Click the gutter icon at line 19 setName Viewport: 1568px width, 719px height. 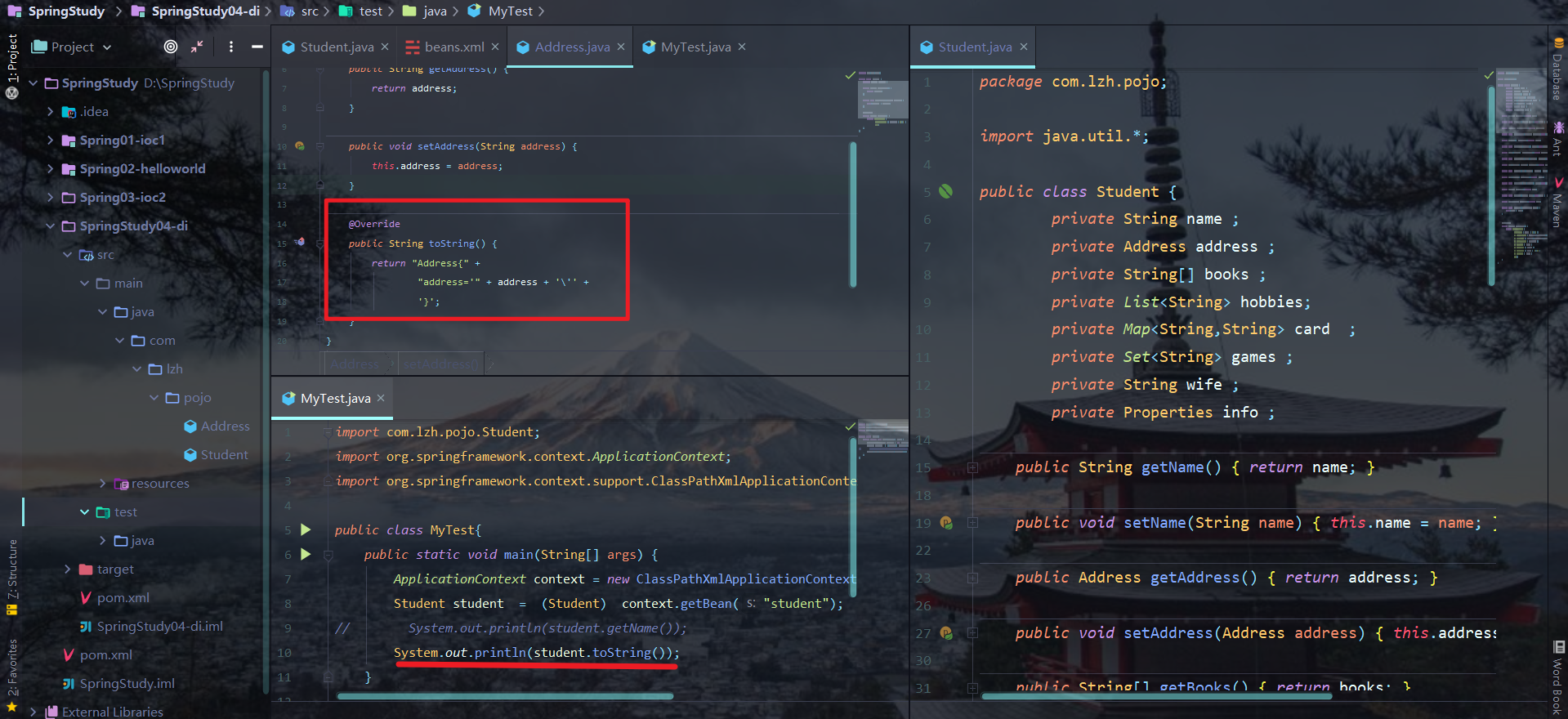tap(946, 523)
